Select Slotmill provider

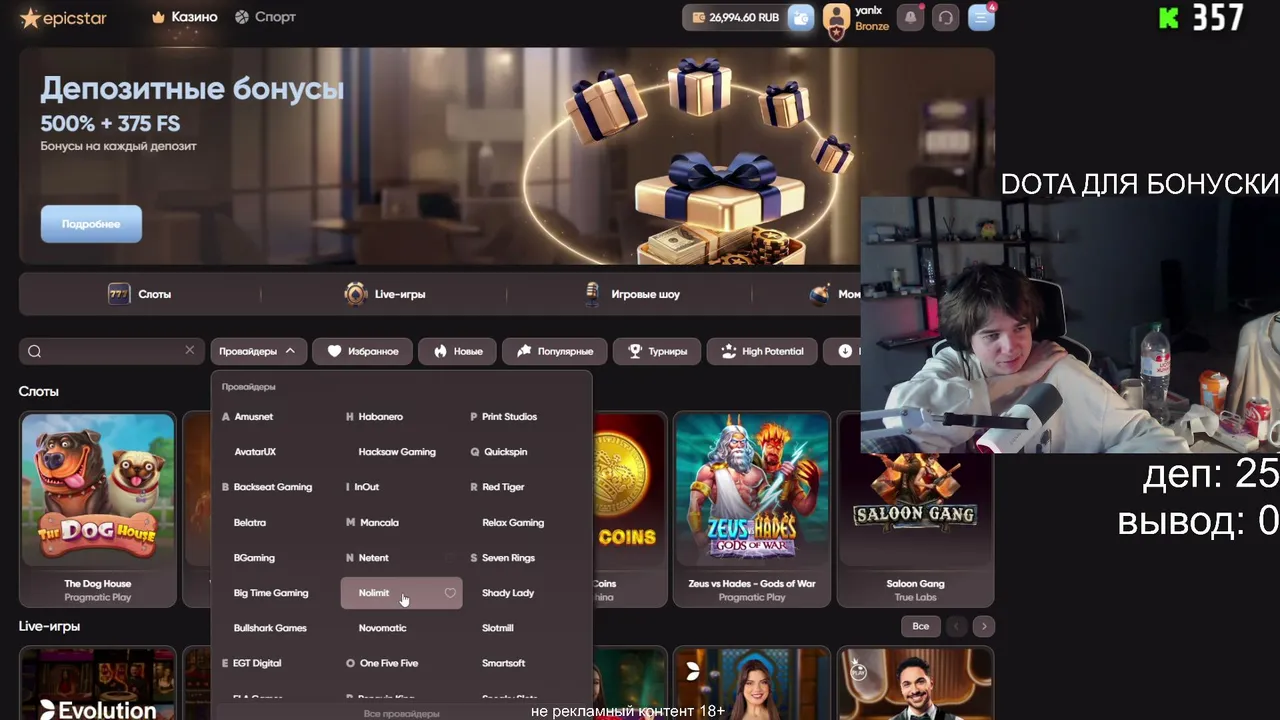498,628
